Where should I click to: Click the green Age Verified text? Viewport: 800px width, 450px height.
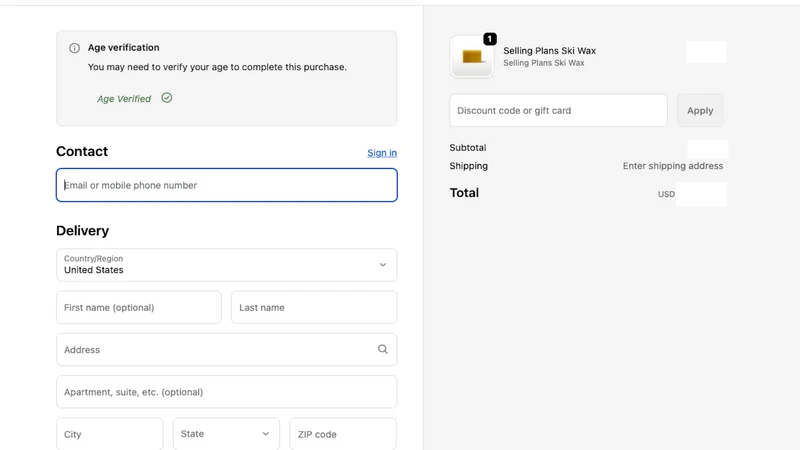pos(124,98)
